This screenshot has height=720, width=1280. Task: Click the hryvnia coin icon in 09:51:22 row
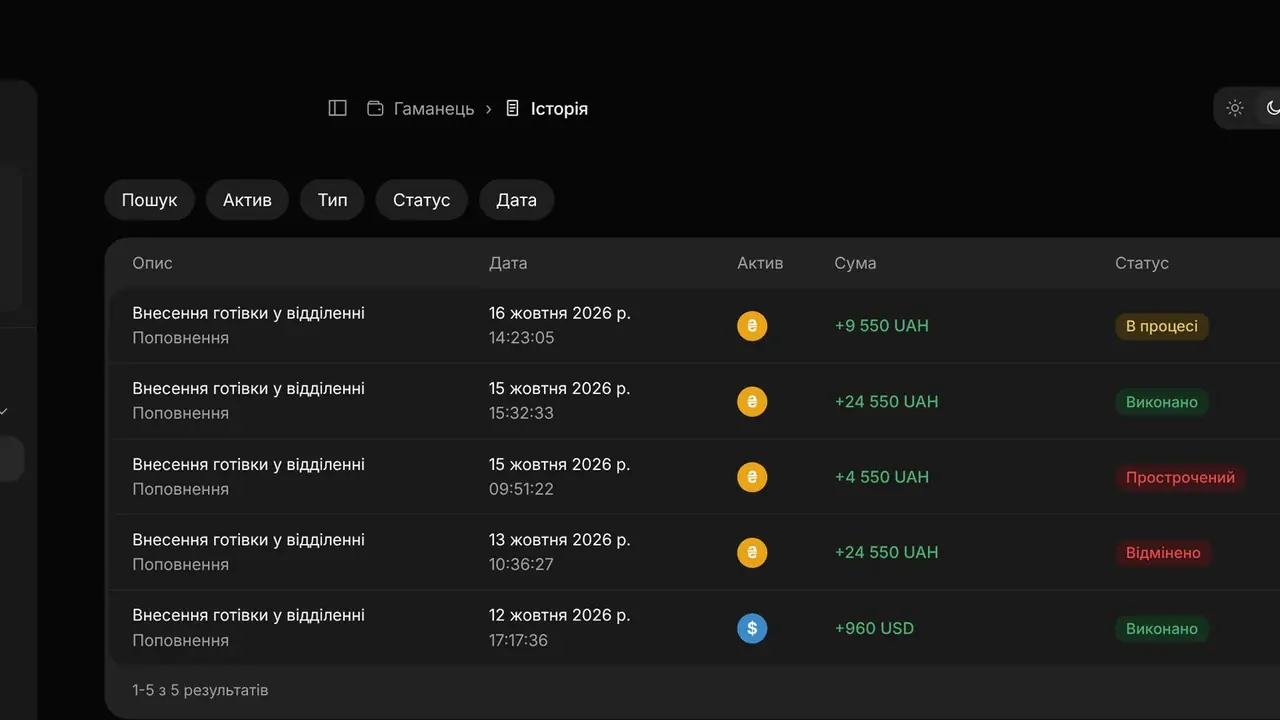752,477
